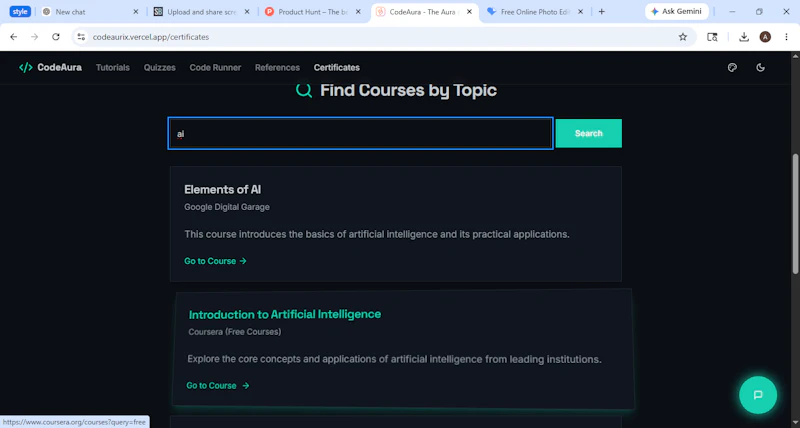Open the profile avatar menu
This screenshot has height=428, width=800.
click(x=765, y=37)
